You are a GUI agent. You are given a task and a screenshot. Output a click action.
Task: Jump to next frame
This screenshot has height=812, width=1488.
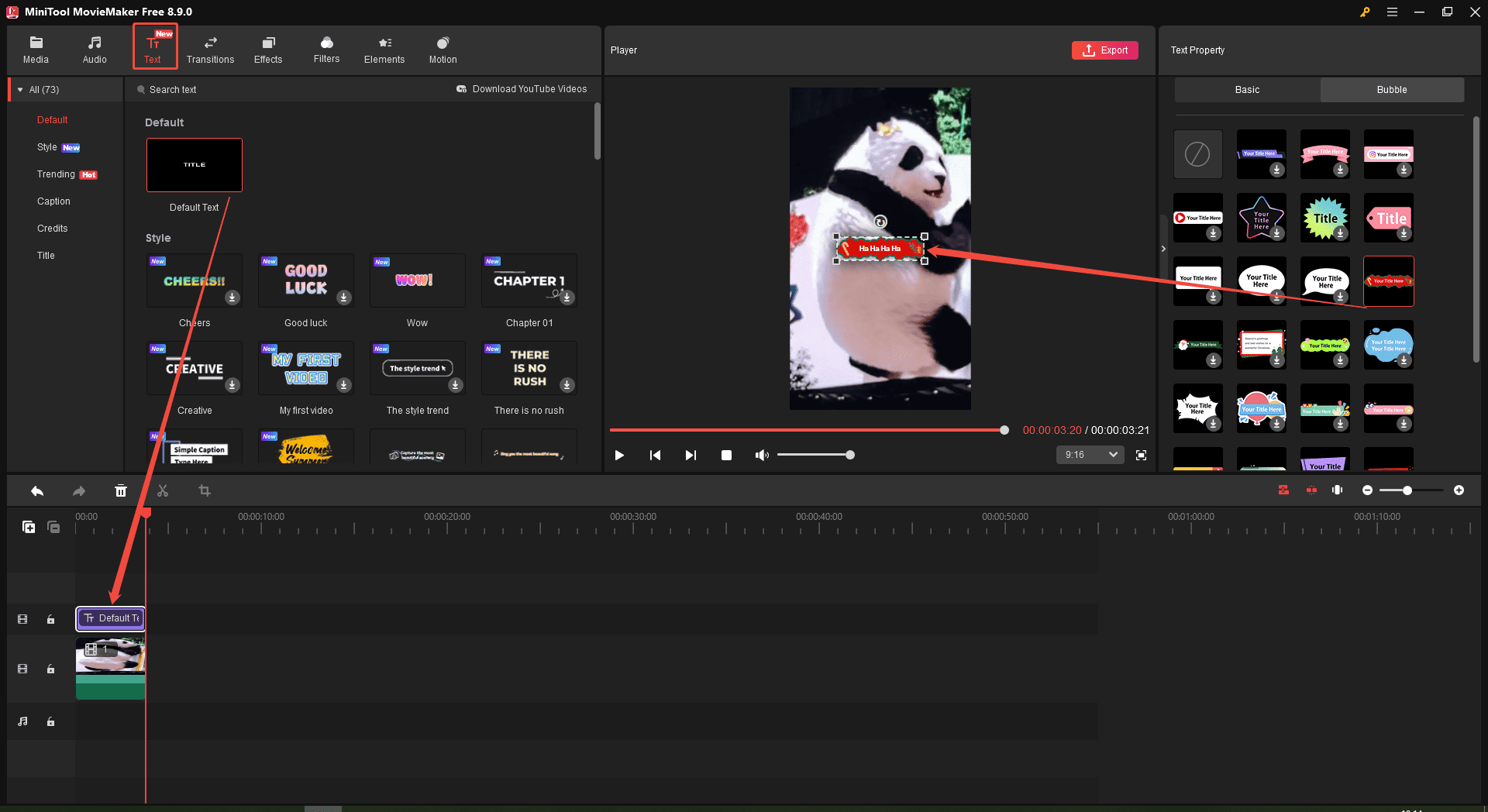[x=691, y=456]
